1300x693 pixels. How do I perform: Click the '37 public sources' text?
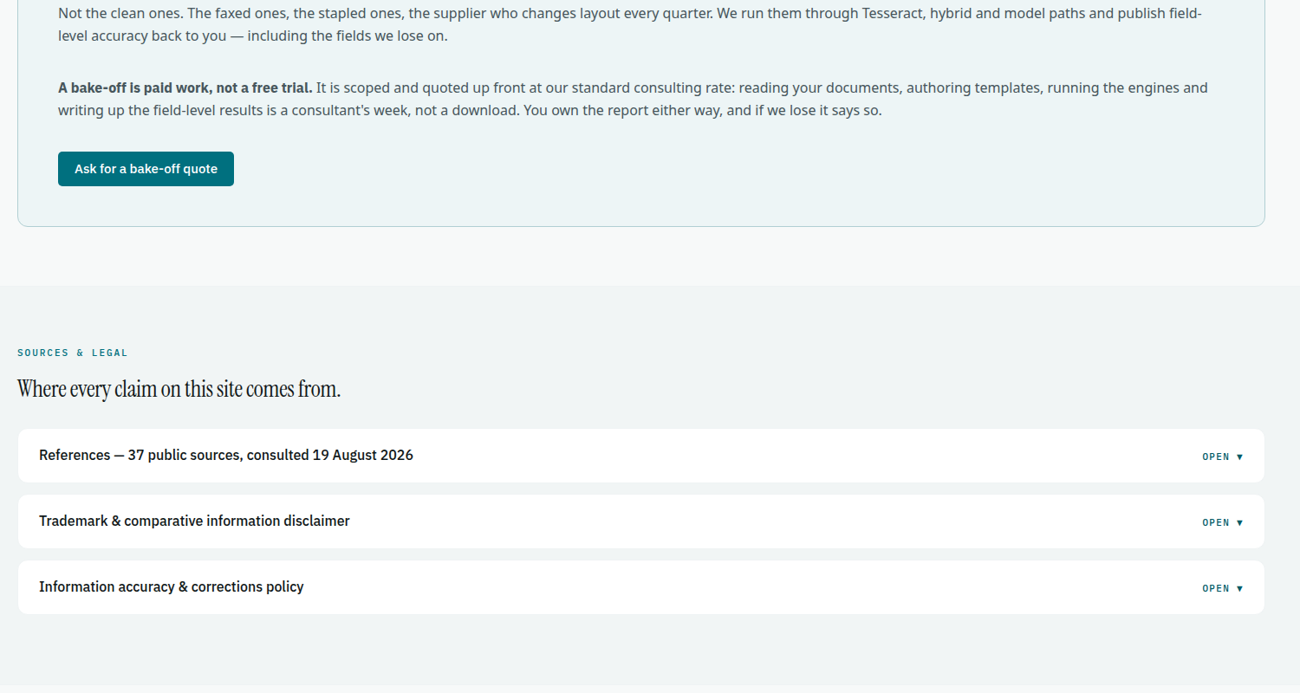pos(185,455)
